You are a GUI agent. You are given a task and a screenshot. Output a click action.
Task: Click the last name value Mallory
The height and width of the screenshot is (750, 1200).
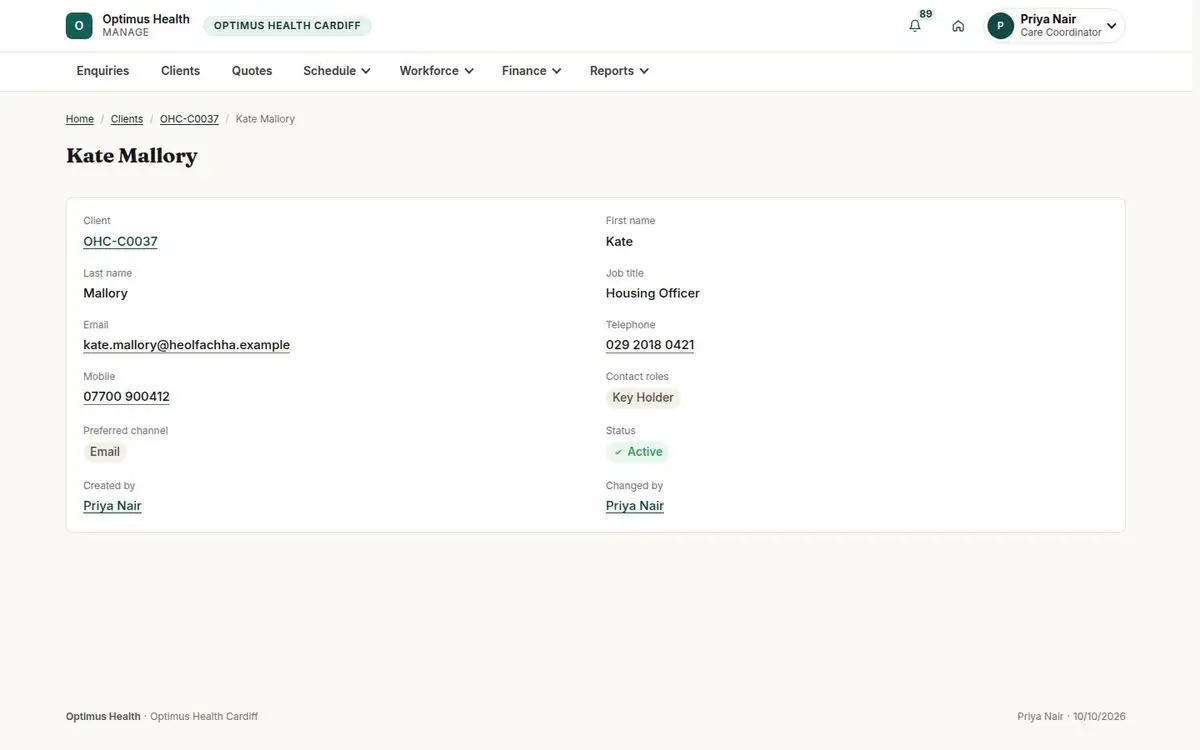(x=105, y=293)
